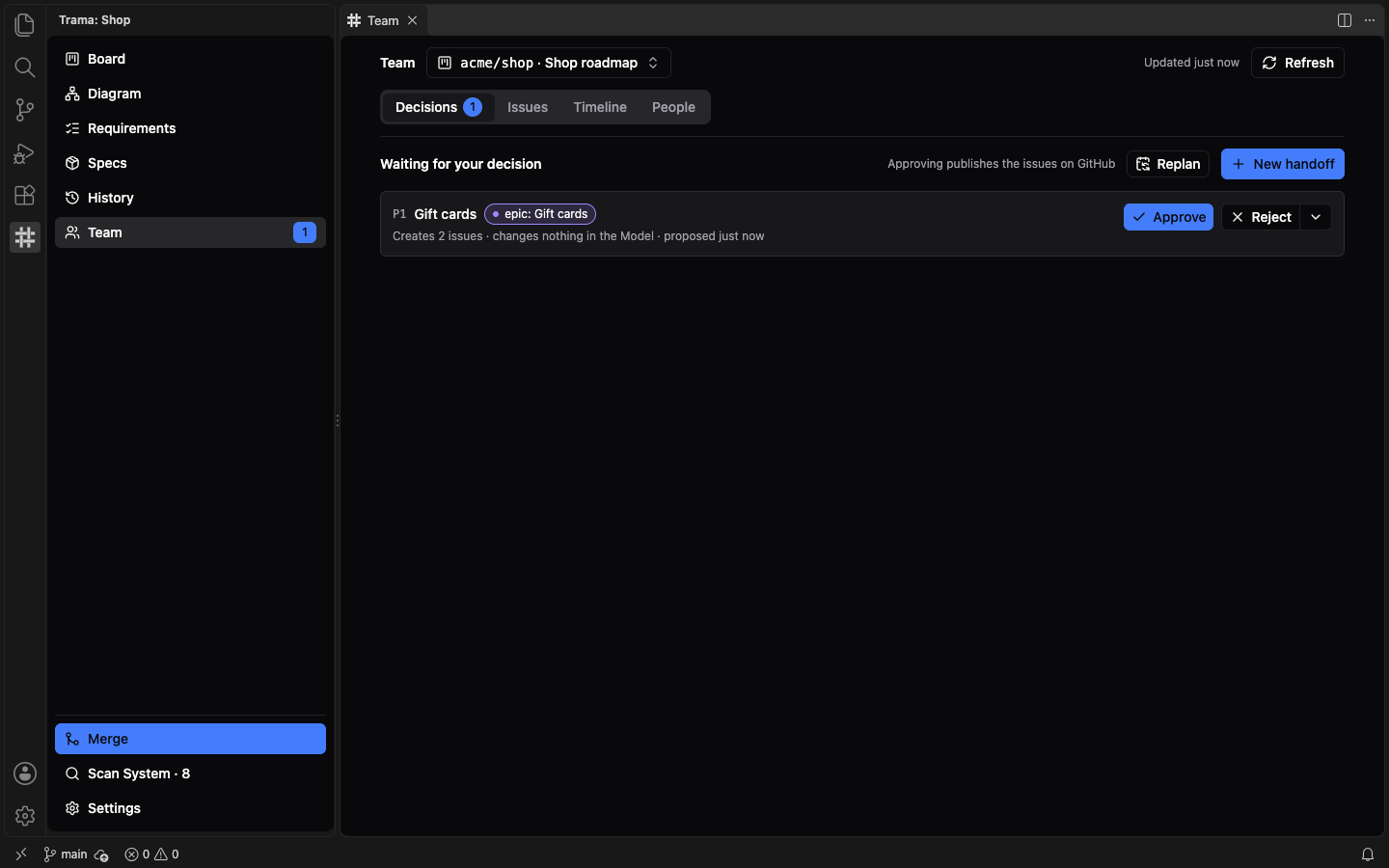Open the Extensions icon
This screenshot has height=868, width=1389.
(25, 195)
